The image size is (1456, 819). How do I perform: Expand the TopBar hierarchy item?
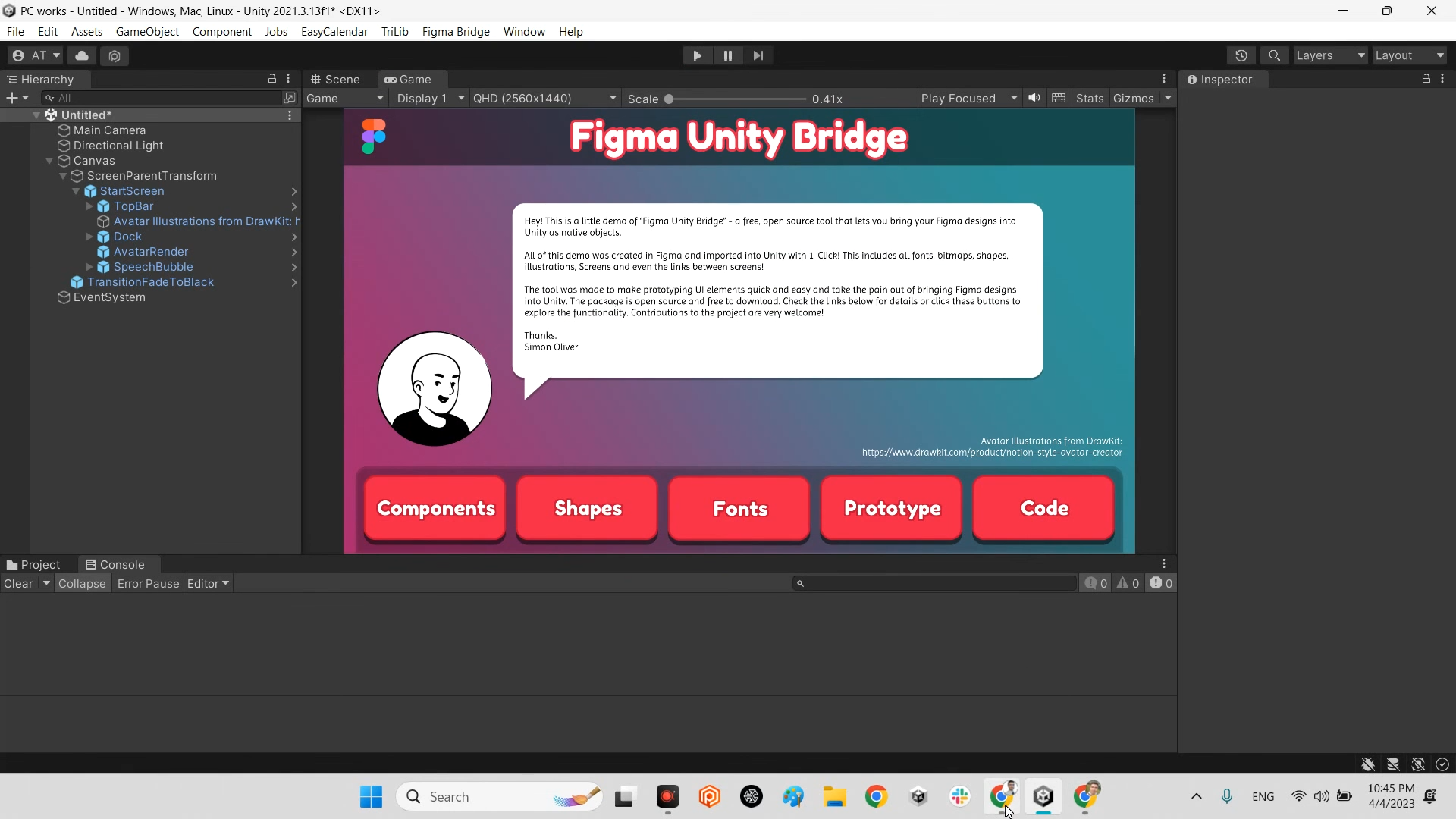[89, 206]
